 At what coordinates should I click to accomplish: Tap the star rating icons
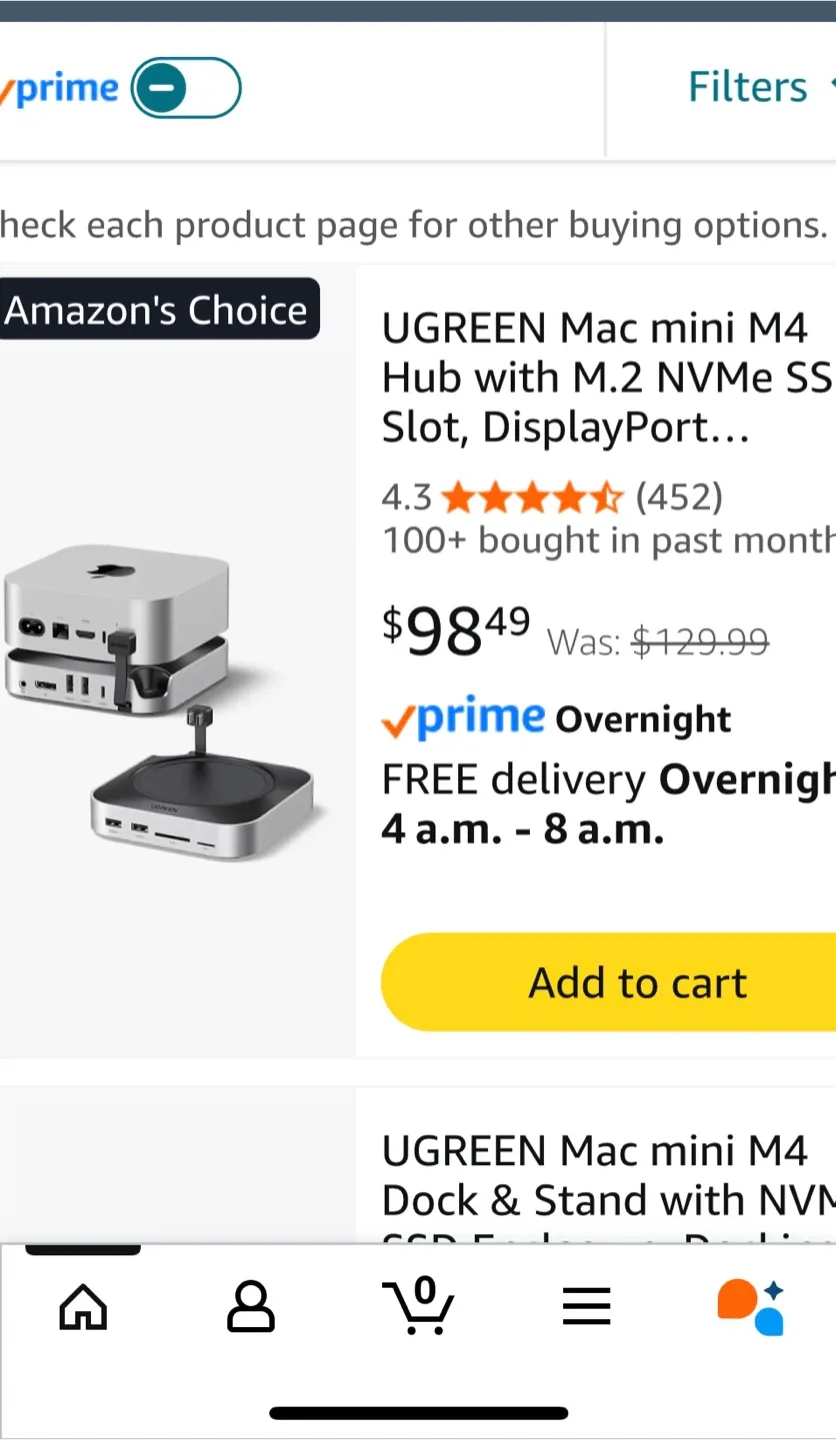533,497
